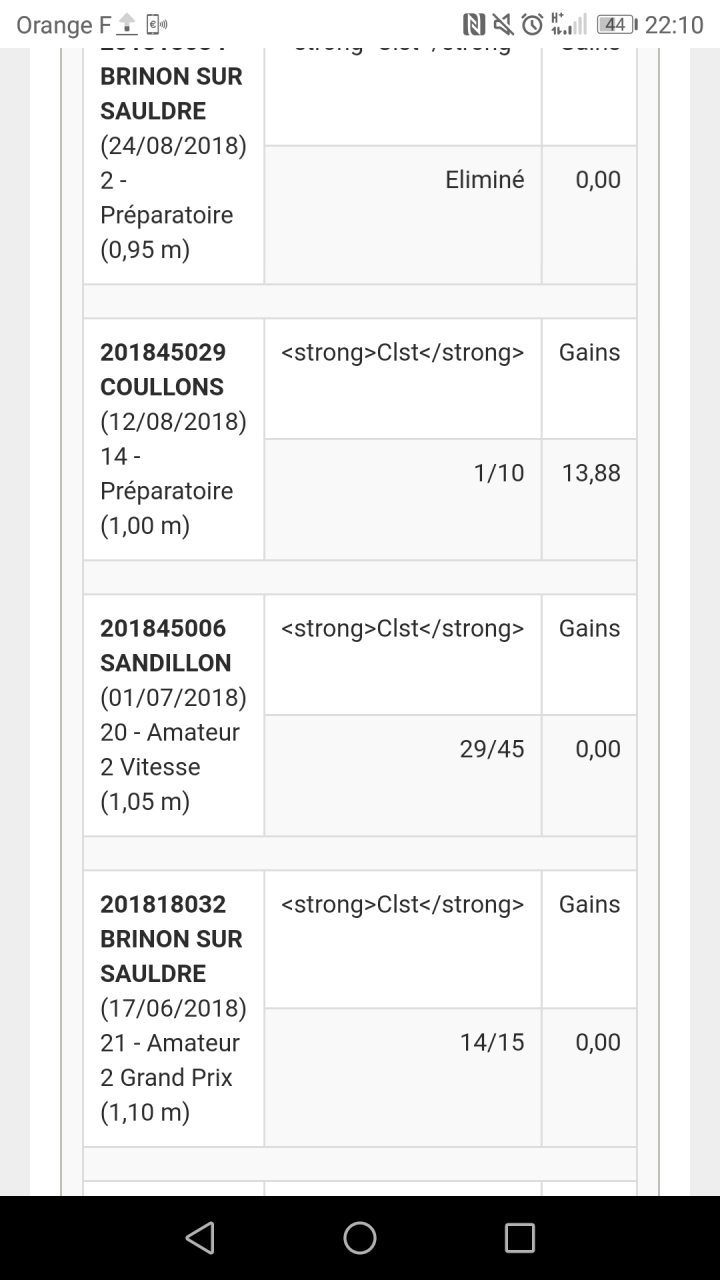Tap the 29/45 ranking cell
The height and width of the screenshot is (1280, 720).
click(x=491, y=749)
